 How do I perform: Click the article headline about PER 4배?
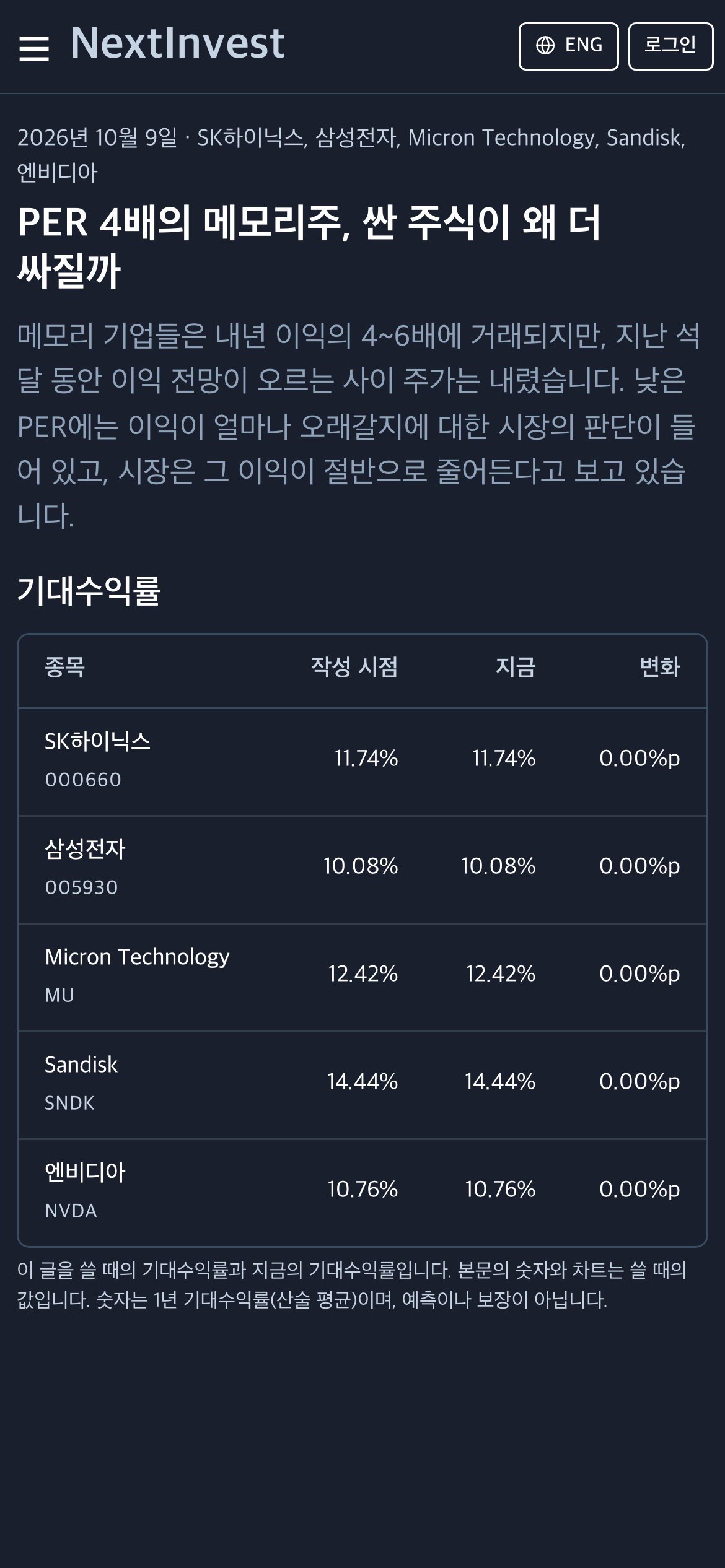click(309, 246)
